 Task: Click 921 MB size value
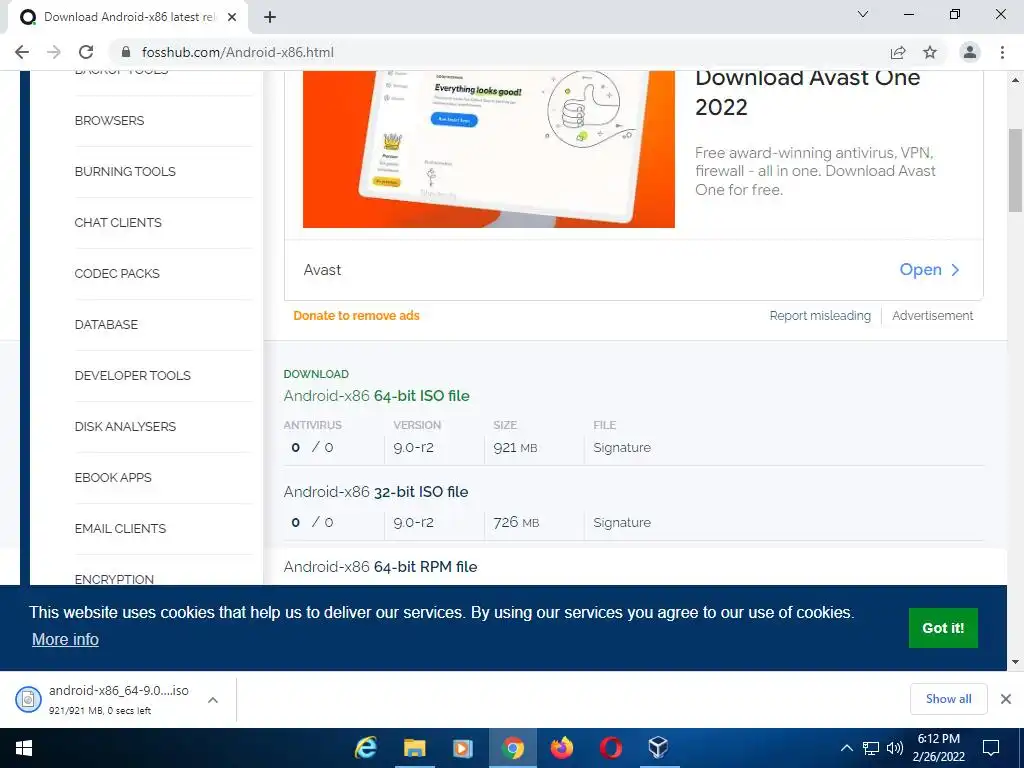pos(515,447)
